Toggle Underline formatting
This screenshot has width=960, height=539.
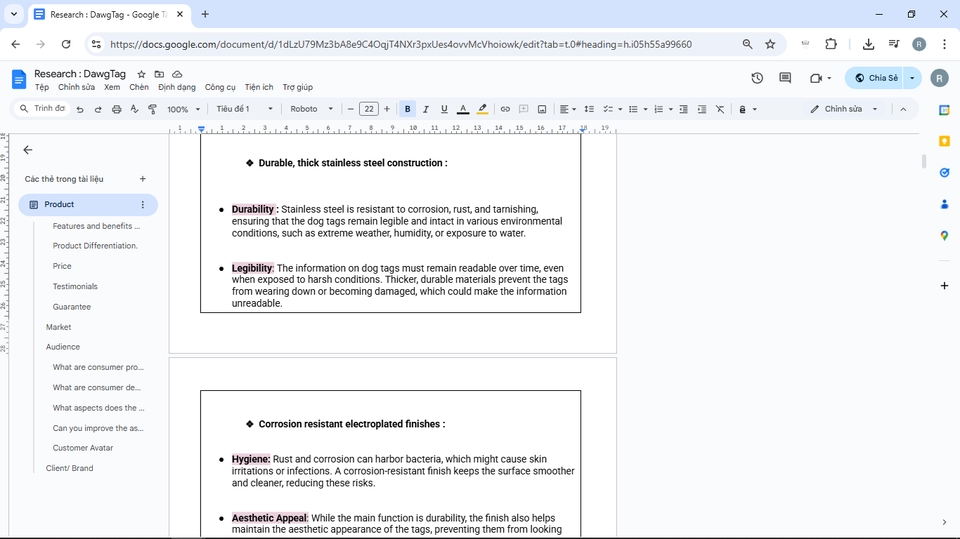pyautogui.click(x=444, y=109)
